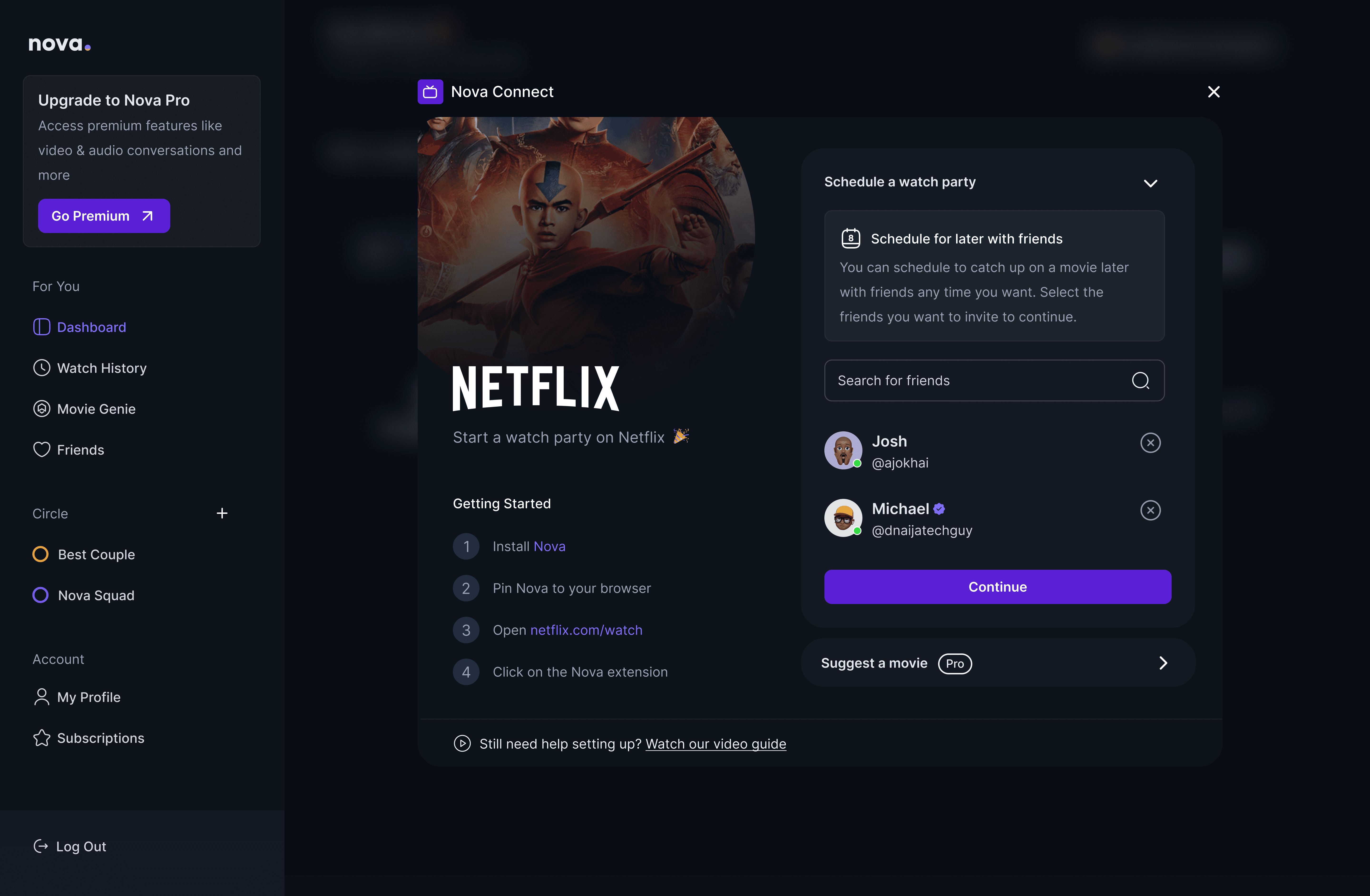Viewport: 1370px width, 896px height.
Task: Click the calendar schedule icon
Action: (x=850, y=238)
